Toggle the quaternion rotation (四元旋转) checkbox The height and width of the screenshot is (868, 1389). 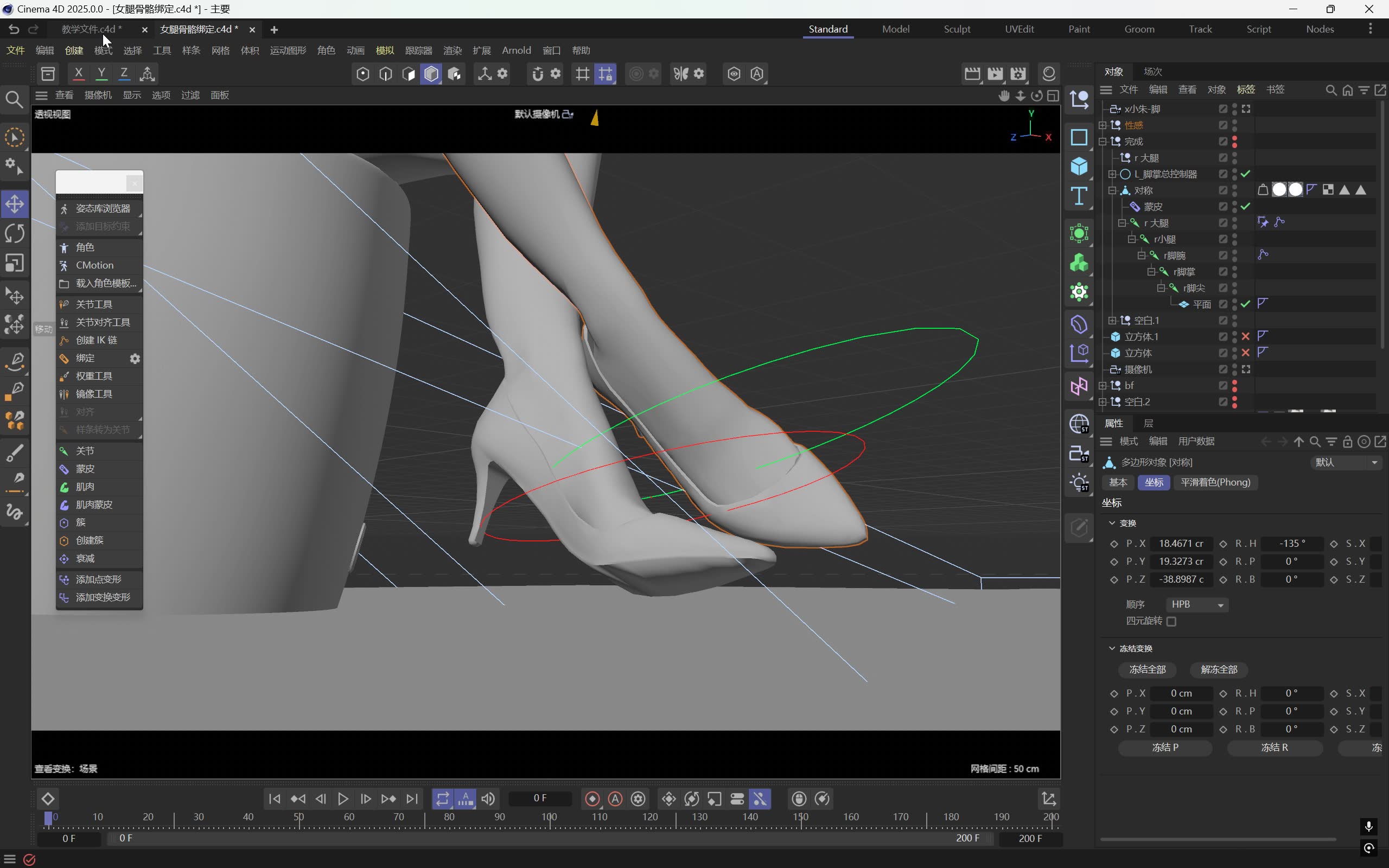coord(1171,621)
